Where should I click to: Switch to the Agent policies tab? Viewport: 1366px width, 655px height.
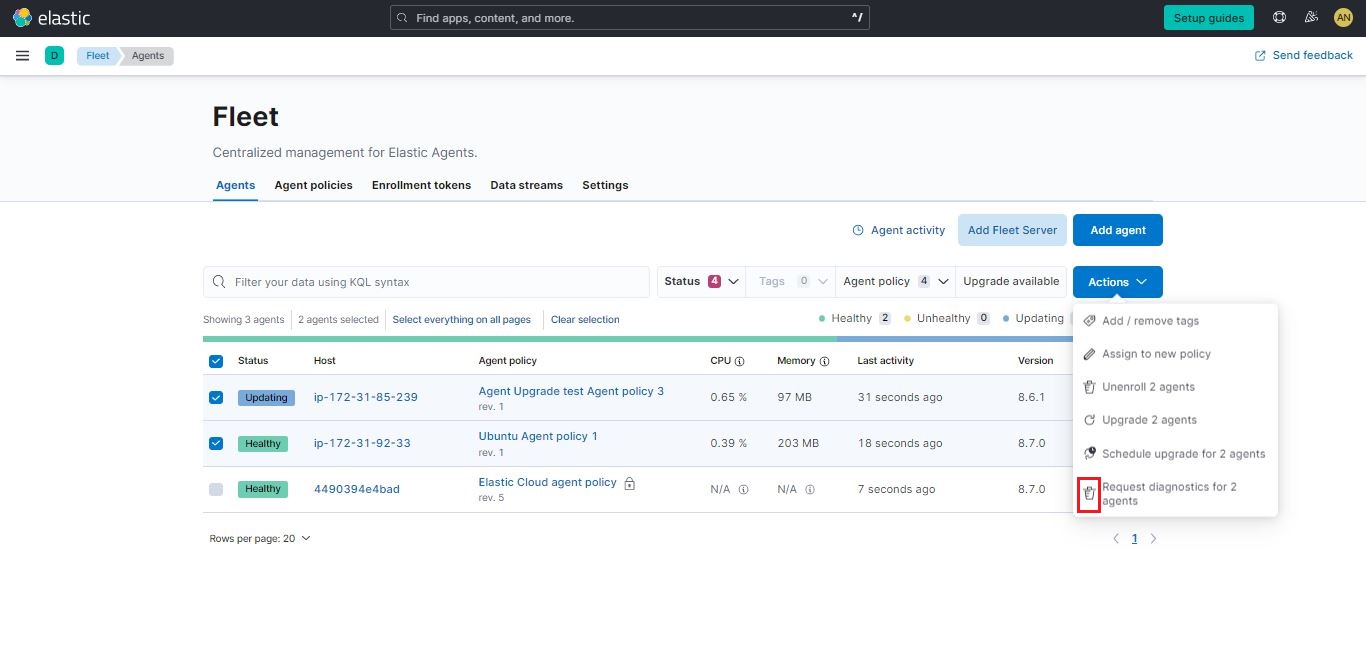pos(313,185)
